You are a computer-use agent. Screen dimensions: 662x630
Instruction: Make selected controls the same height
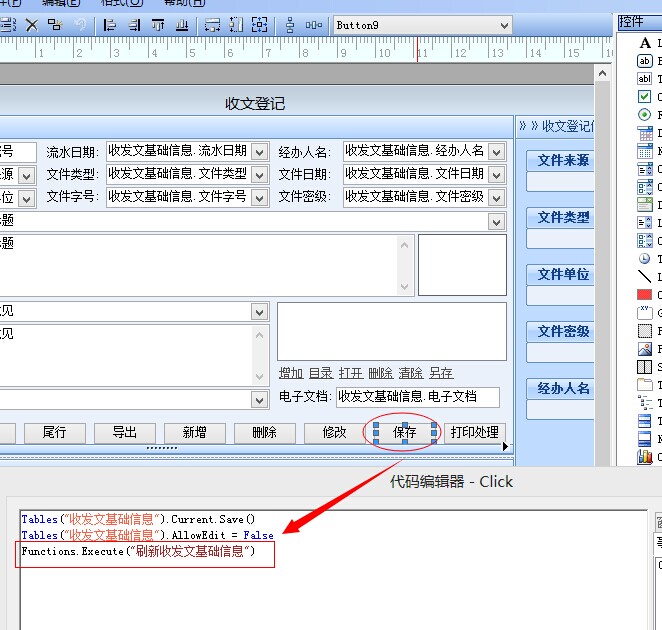[x=236, y=25]
